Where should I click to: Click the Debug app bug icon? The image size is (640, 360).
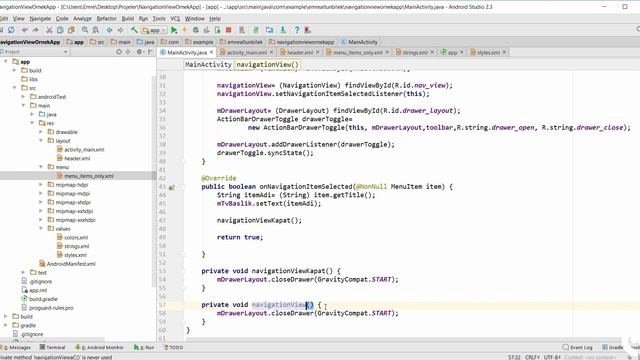click(196, 30)
